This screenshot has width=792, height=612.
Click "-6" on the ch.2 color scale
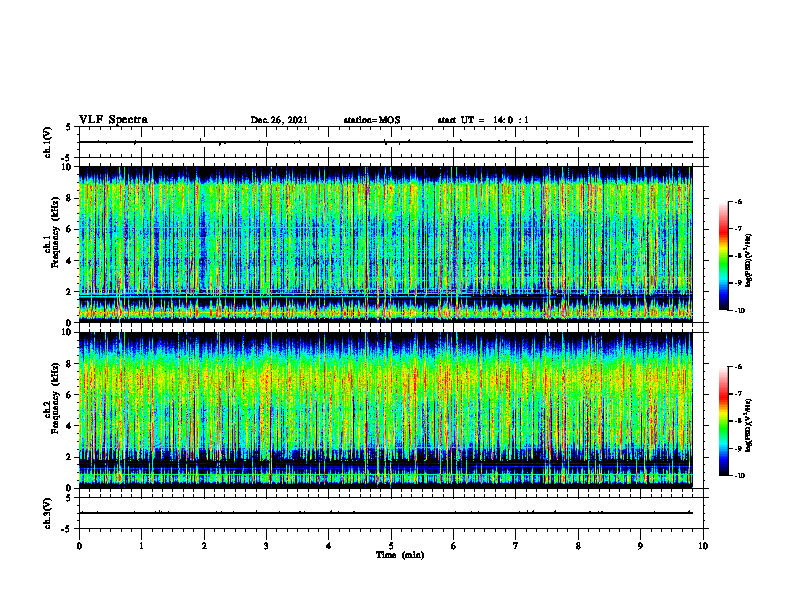(x=738, y=367)
